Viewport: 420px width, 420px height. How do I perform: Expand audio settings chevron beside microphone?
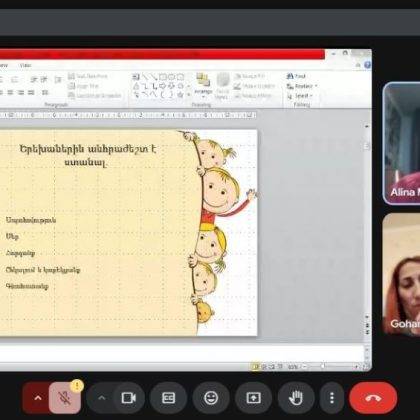coord(37,398)
